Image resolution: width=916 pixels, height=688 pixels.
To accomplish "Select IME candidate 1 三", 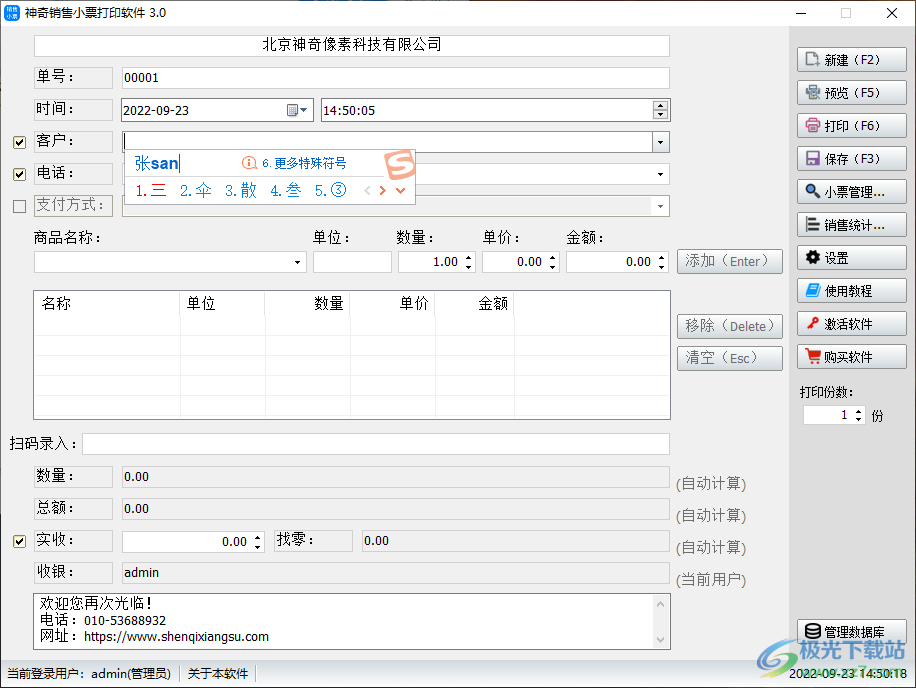I will click(151, 190).
